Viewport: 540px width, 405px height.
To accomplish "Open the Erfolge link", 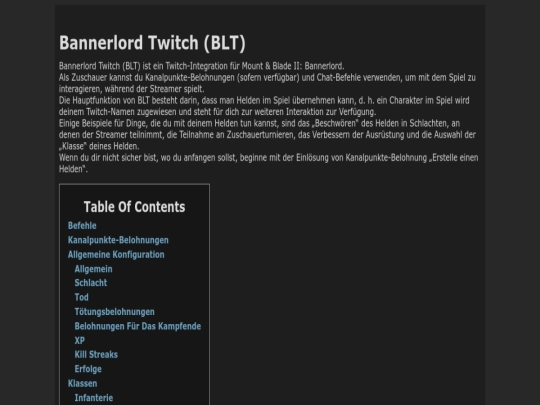I will 88,369.
